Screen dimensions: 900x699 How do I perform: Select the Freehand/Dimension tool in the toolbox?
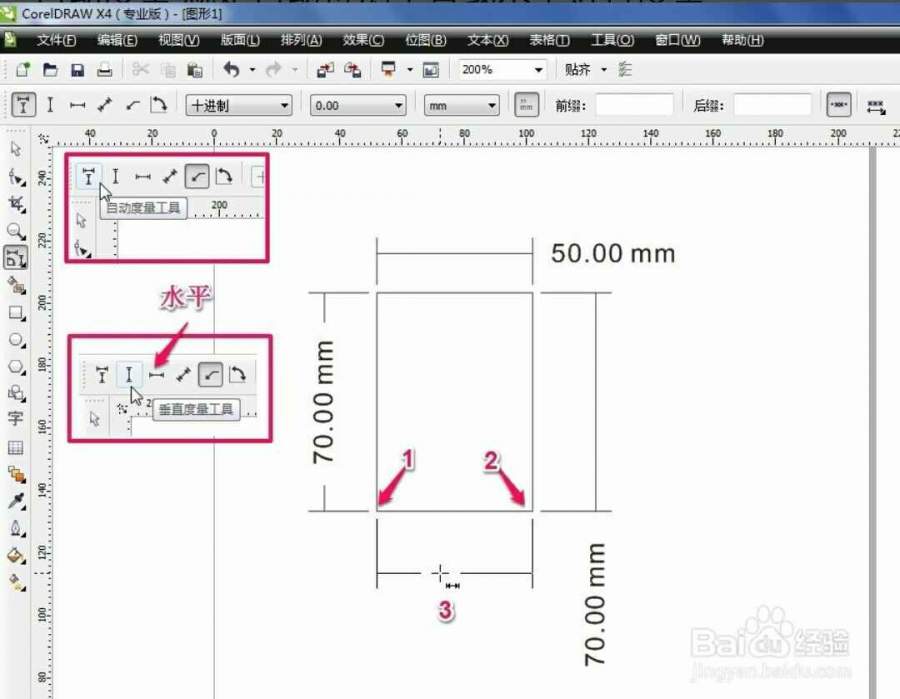point(15,258)
